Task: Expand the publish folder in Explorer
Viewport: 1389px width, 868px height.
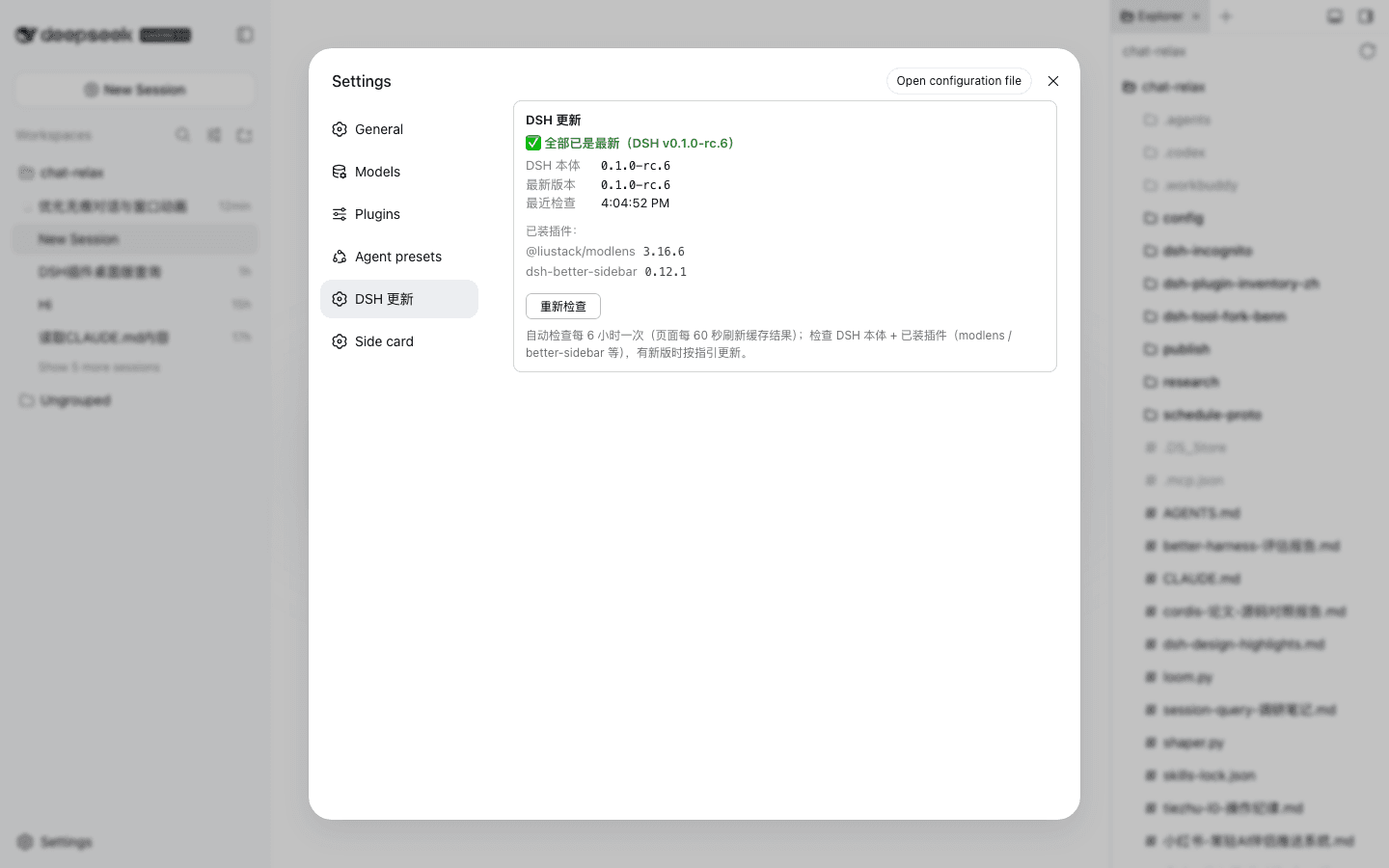Action: [x=1250, y=349]
